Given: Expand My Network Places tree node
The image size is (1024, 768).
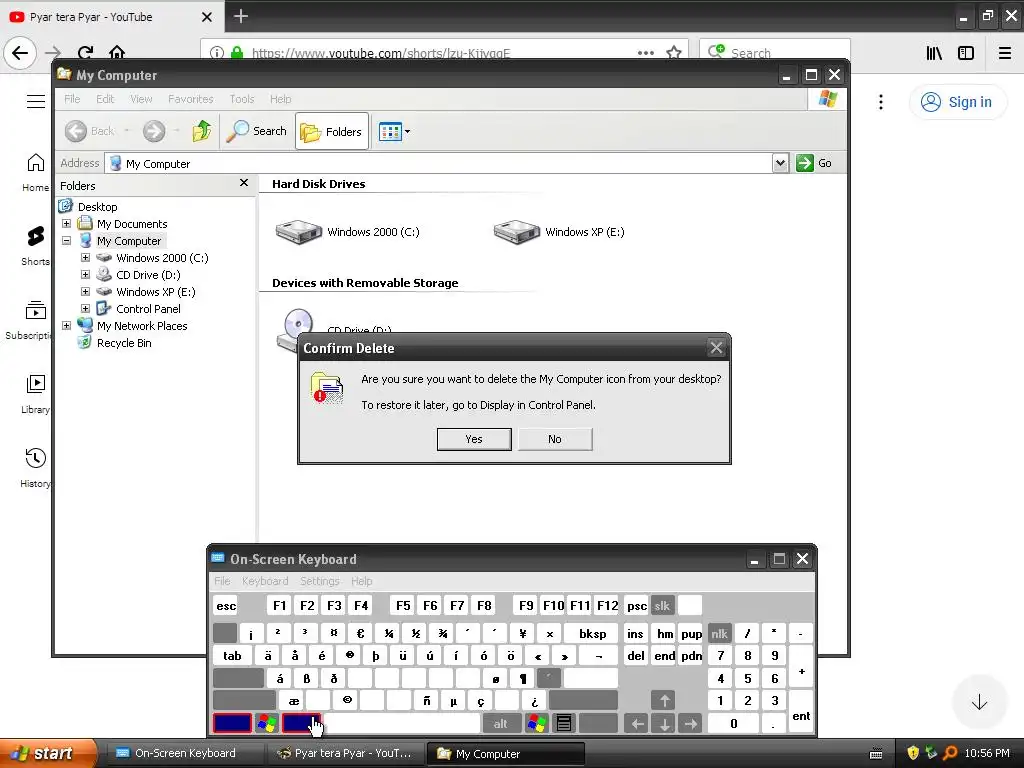Looking at the screenshot, I should tap(66, 325).
